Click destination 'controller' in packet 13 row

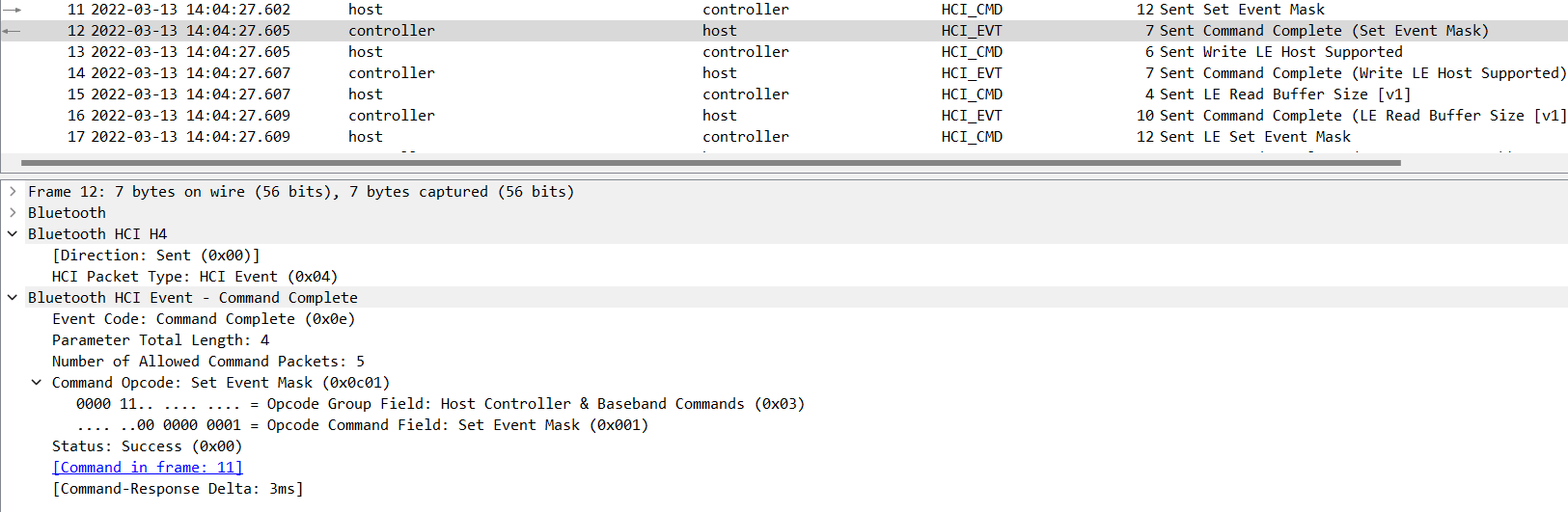[746, 52]
